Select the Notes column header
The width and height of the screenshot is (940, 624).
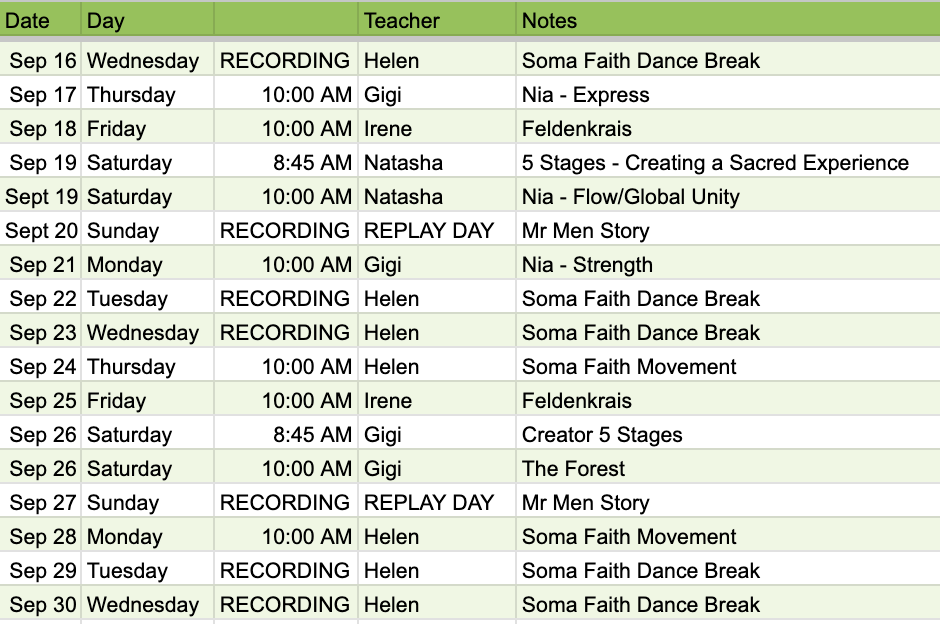click(728, 20)
